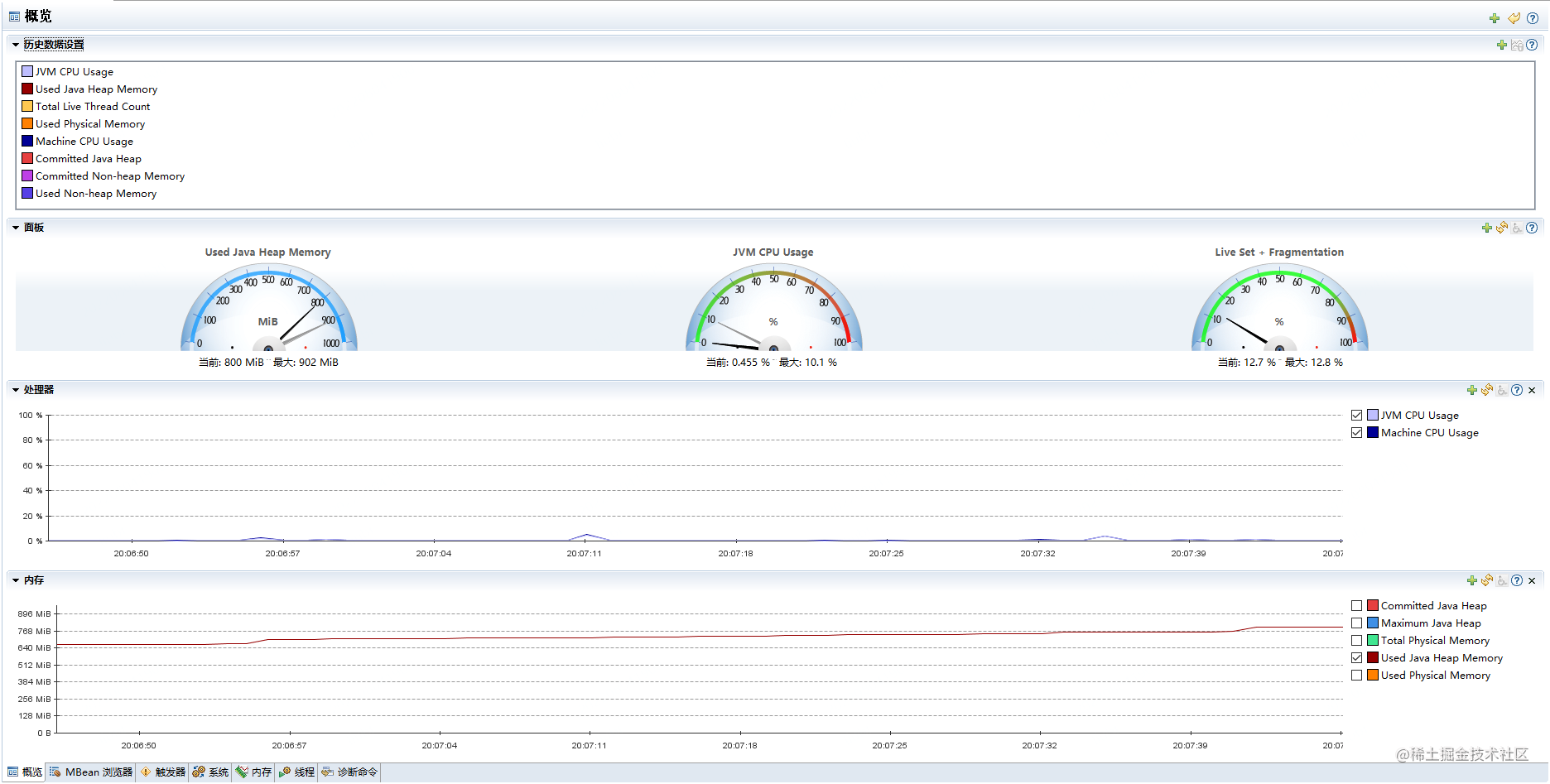Image resolution: width=1550 pixels, height=784 pixels.
Task: Collapse the 历史数据设置 section
Action: (15, 45)
